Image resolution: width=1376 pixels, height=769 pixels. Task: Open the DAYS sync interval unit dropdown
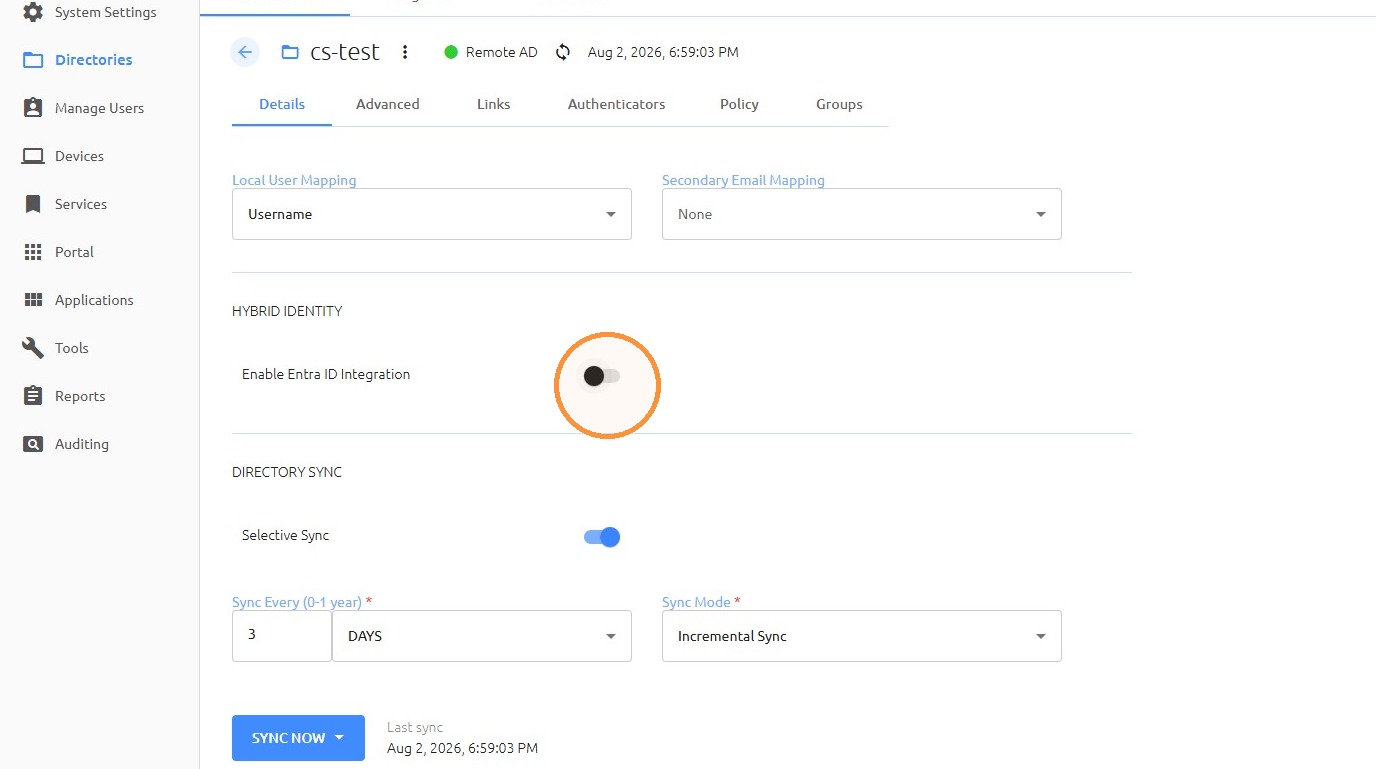(482, 636)
